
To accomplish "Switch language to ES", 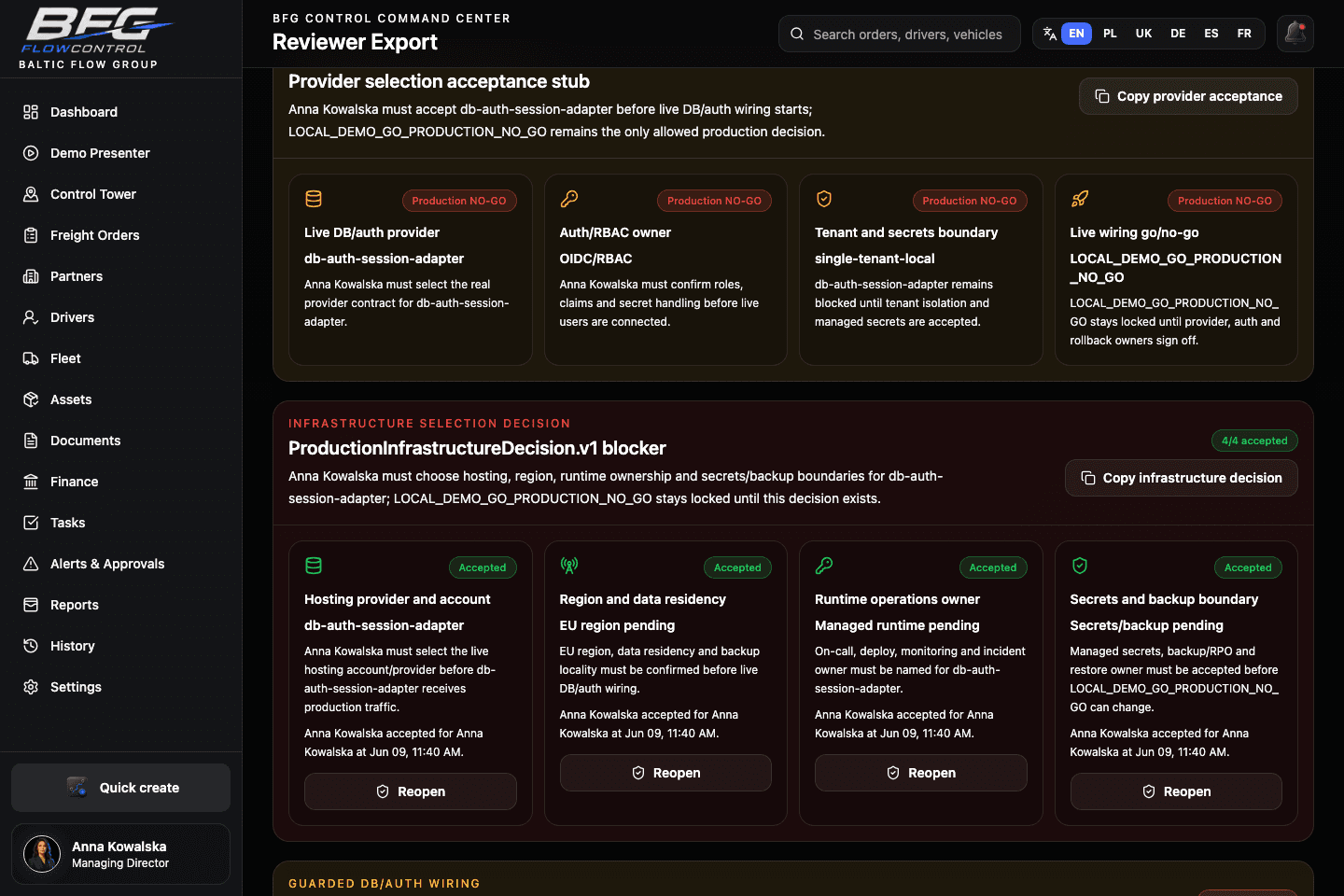I will point(1211,34).
